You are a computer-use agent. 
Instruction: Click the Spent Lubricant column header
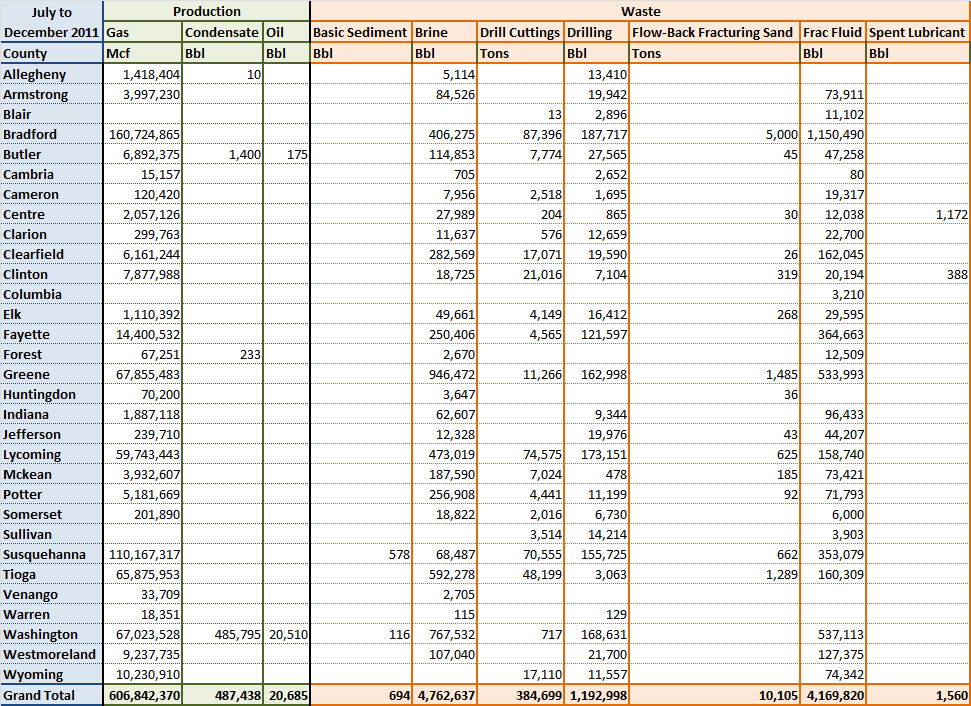coord(918,32)
